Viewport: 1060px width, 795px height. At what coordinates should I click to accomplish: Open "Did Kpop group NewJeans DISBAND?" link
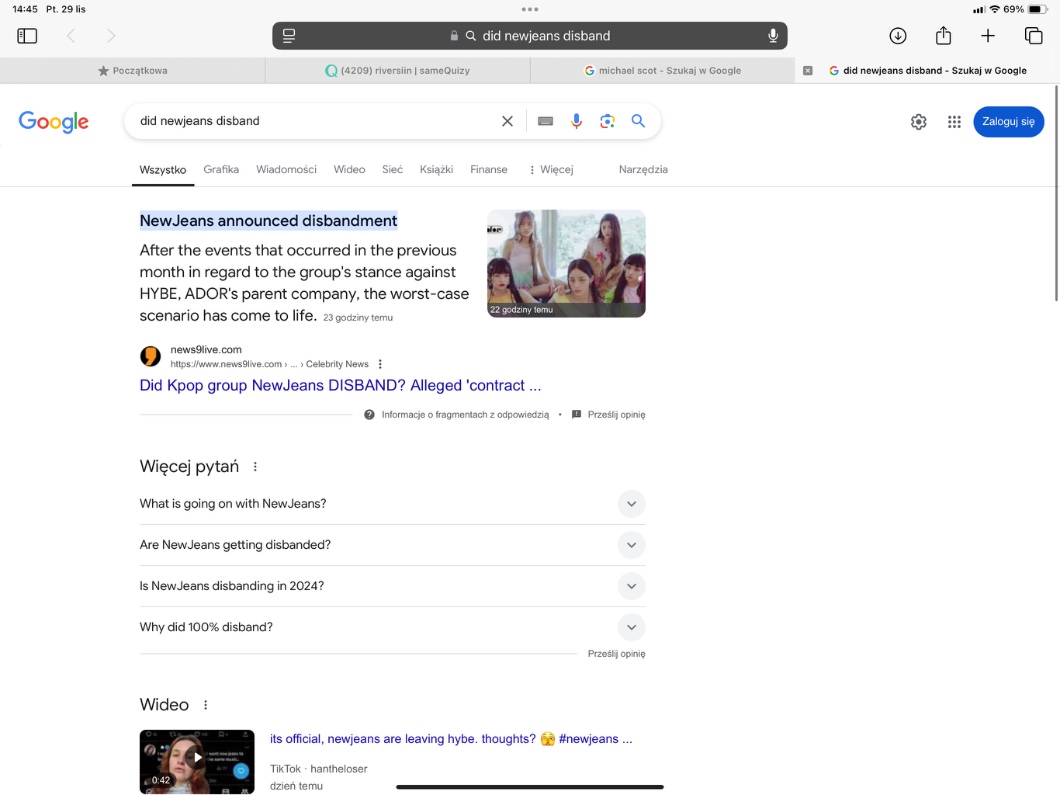340,385
